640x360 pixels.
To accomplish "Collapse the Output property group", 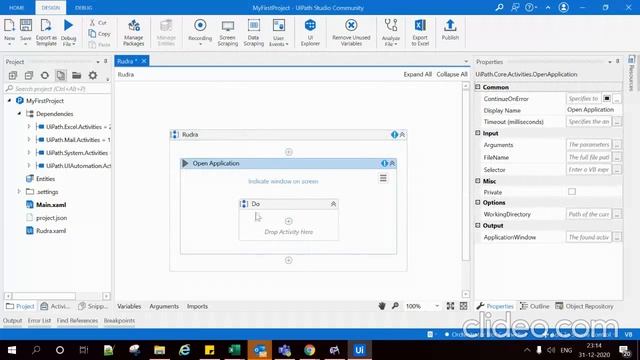I will (x=478, y=225).
